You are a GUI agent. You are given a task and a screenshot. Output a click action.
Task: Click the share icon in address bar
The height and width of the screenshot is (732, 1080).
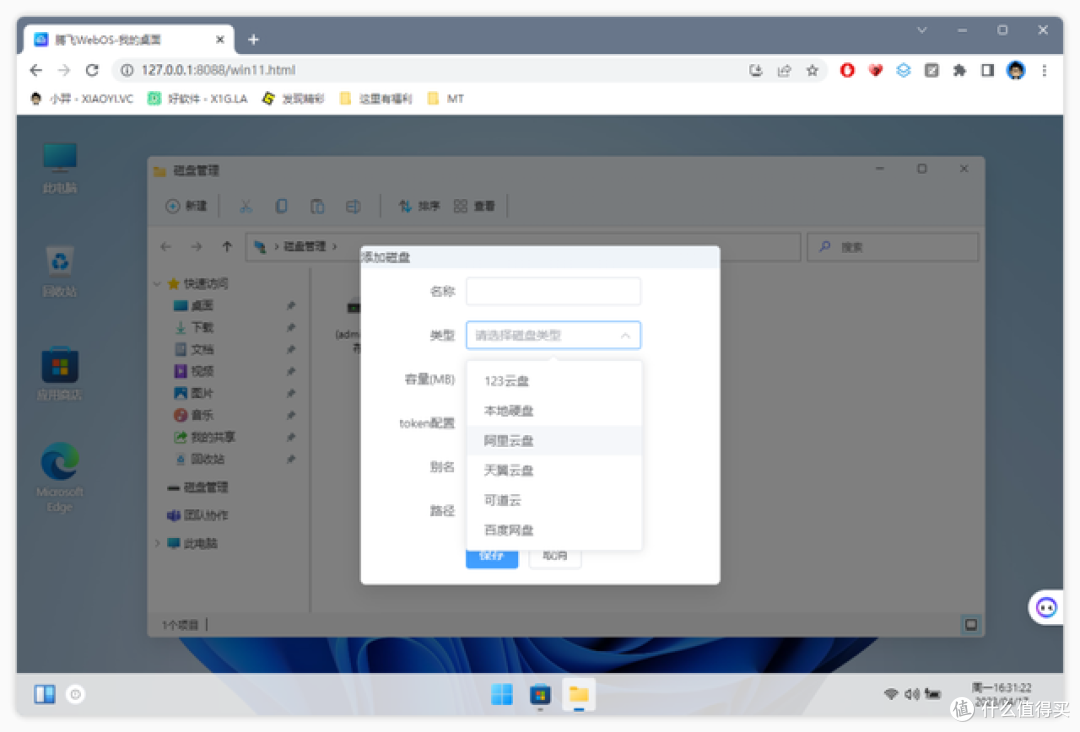784,70
